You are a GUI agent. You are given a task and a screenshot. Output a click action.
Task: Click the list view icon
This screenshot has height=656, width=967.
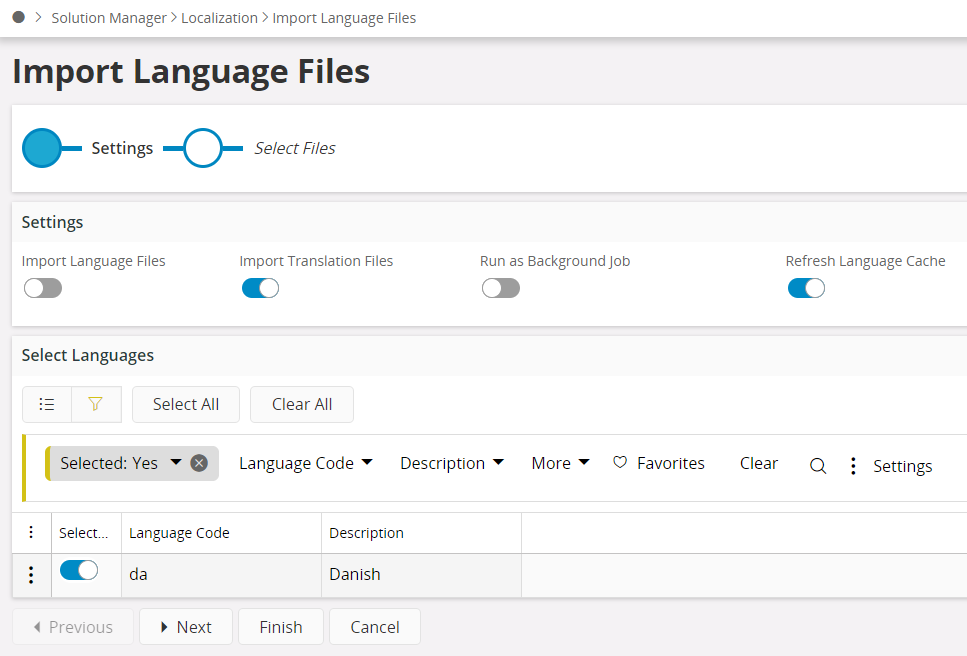[47, 404]
